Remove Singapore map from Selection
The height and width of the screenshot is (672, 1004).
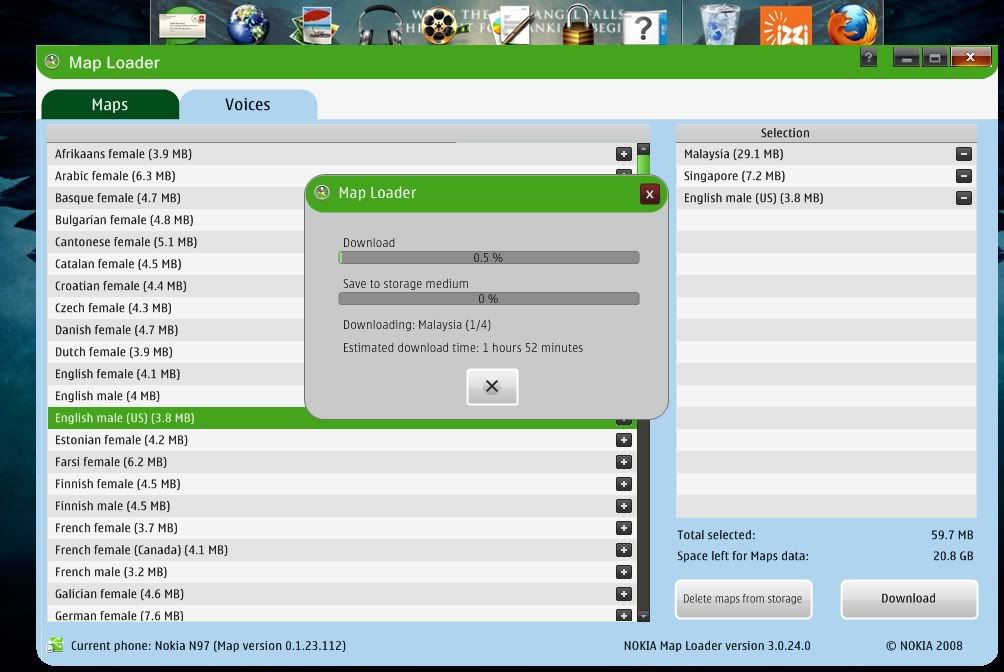(963, 176)
